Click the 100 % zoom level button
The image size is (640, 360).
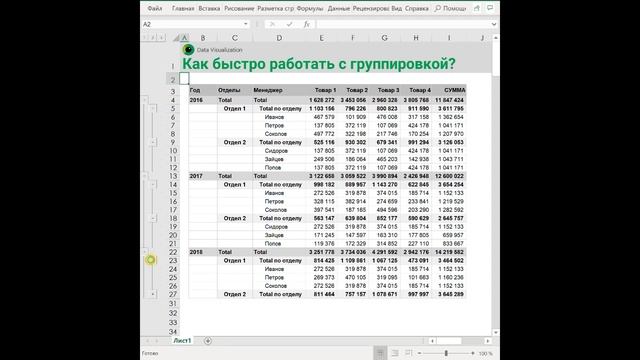485,353
